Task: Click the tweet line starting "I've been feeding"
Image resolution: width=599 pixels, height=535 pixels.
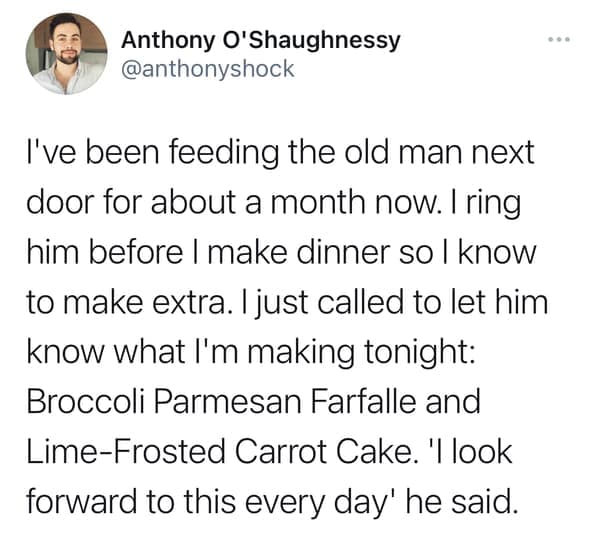Action: (280, 153)
